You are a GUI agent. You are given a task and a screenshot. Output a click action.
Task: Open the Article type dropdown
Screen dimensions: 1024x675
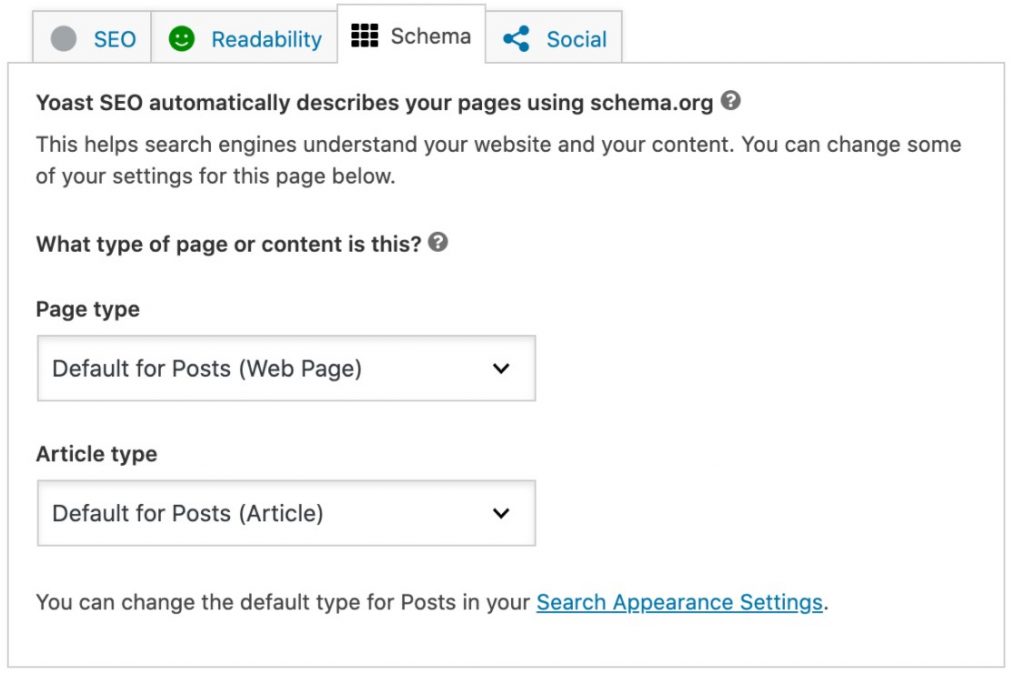click(286, 513)
